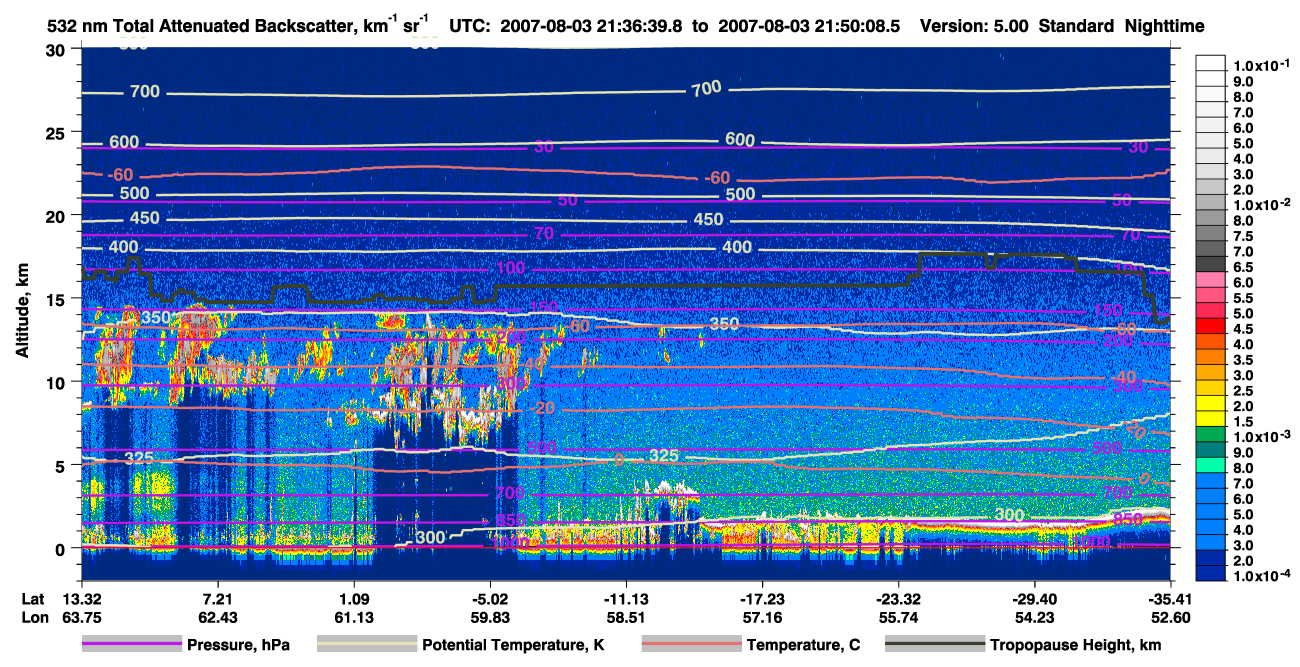Click longitude value 63.75
Viewport: 1300px width, 667px height.
81,617
